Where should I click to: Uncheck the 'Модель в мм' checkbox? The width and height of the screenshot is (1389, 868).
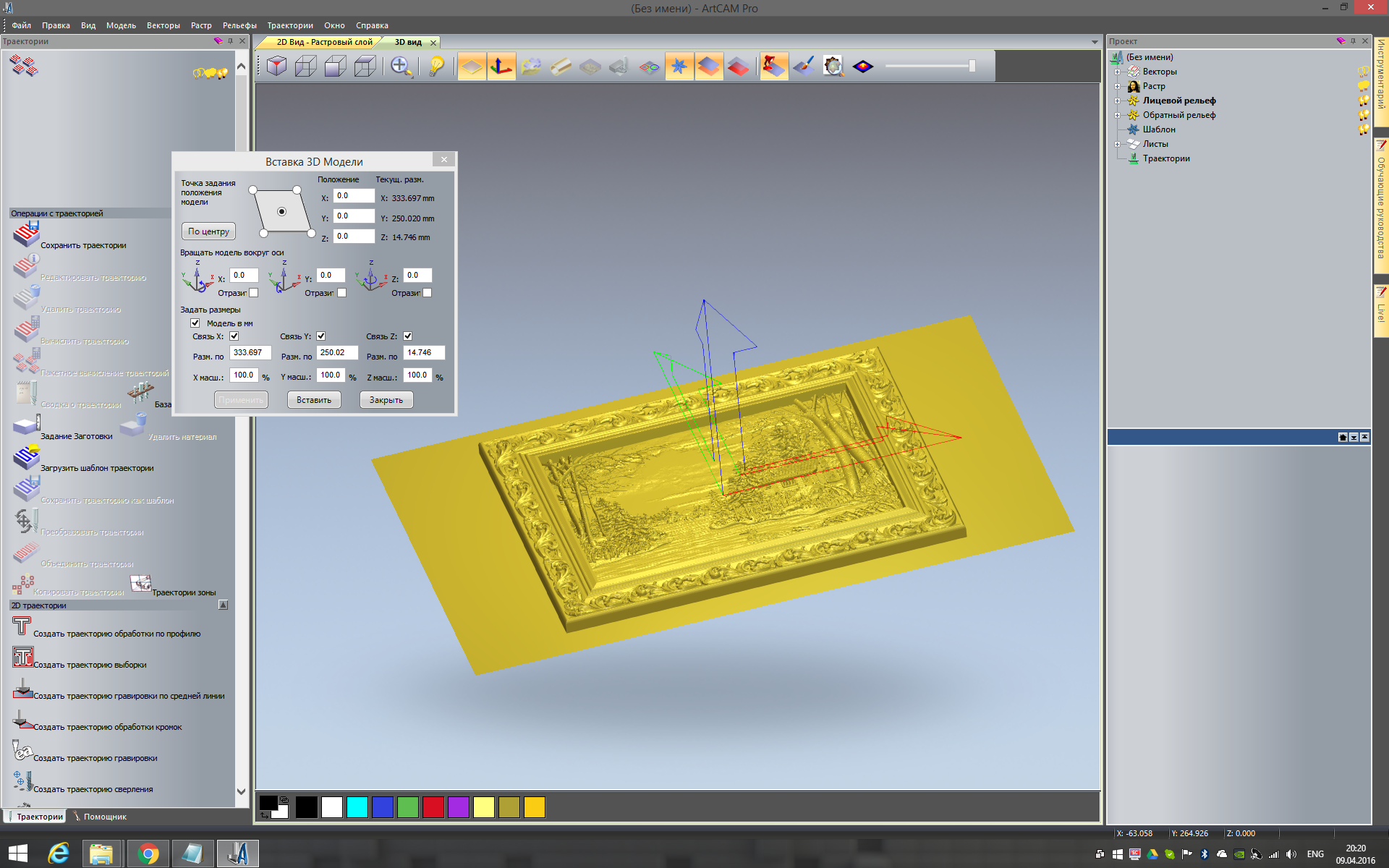195,323
